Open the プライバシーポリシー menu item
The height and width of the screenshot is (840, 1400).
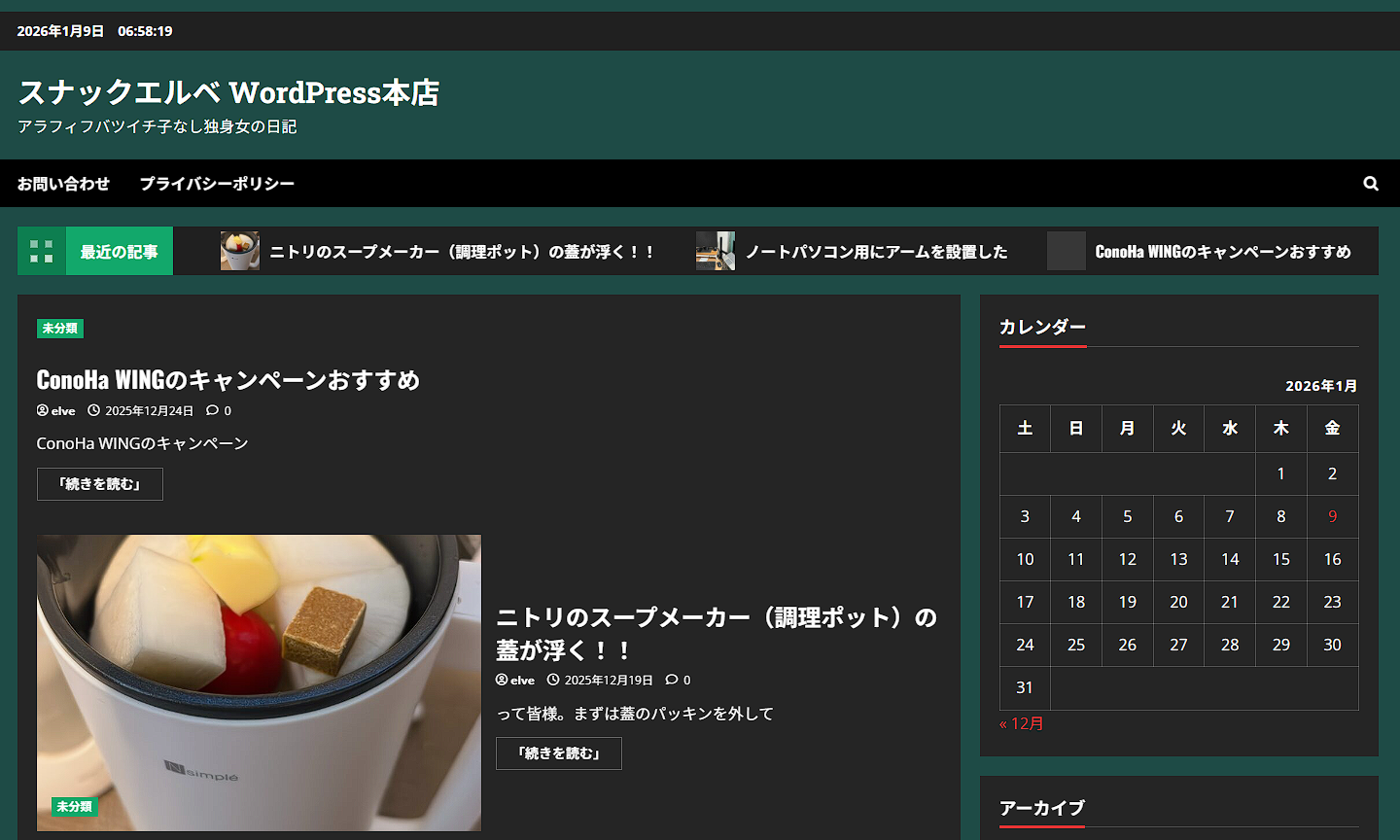217,184
